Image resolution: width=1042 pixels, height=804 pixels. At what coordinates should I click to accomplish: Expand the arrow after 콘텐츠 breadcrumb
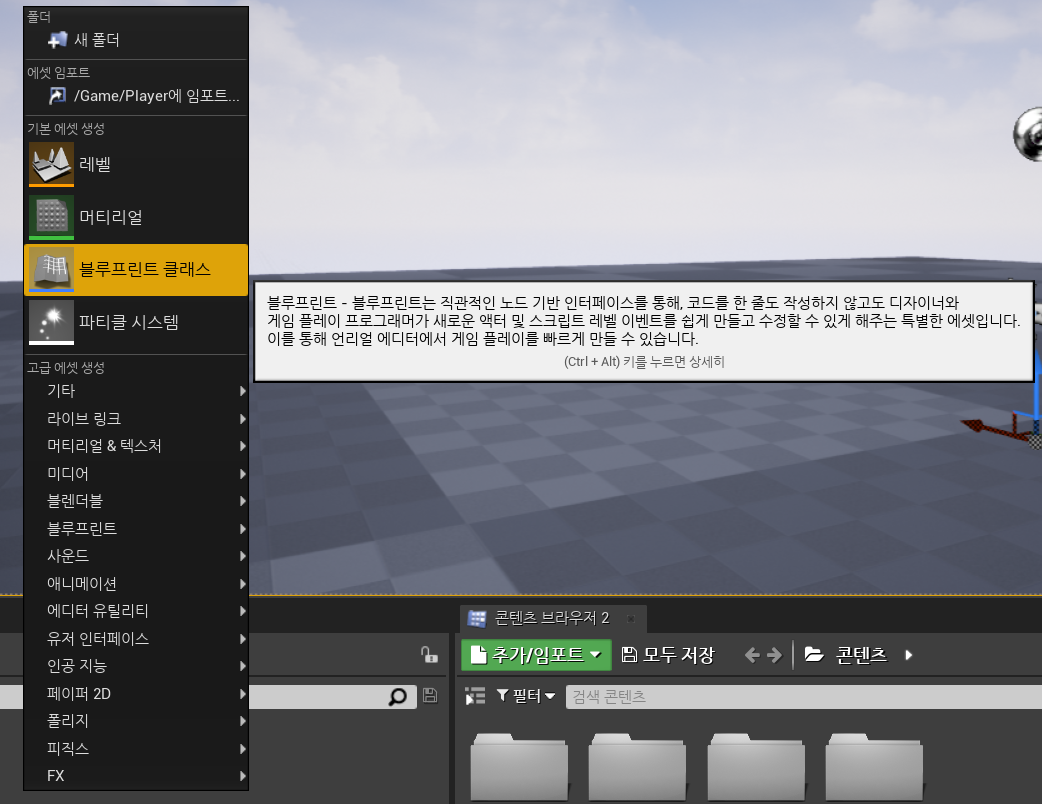(909, 655)
